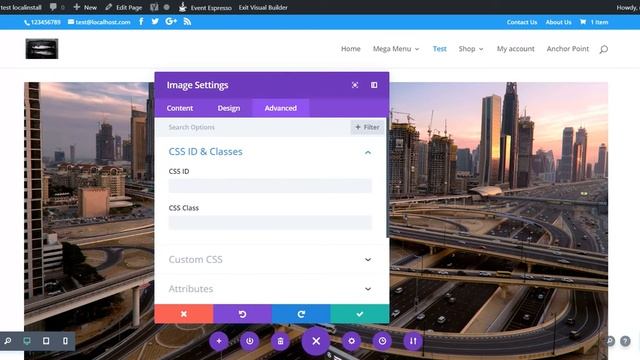Screen dimensions: 640x360
Task: Select desktop view mode icon
Action: coord(27,341)
